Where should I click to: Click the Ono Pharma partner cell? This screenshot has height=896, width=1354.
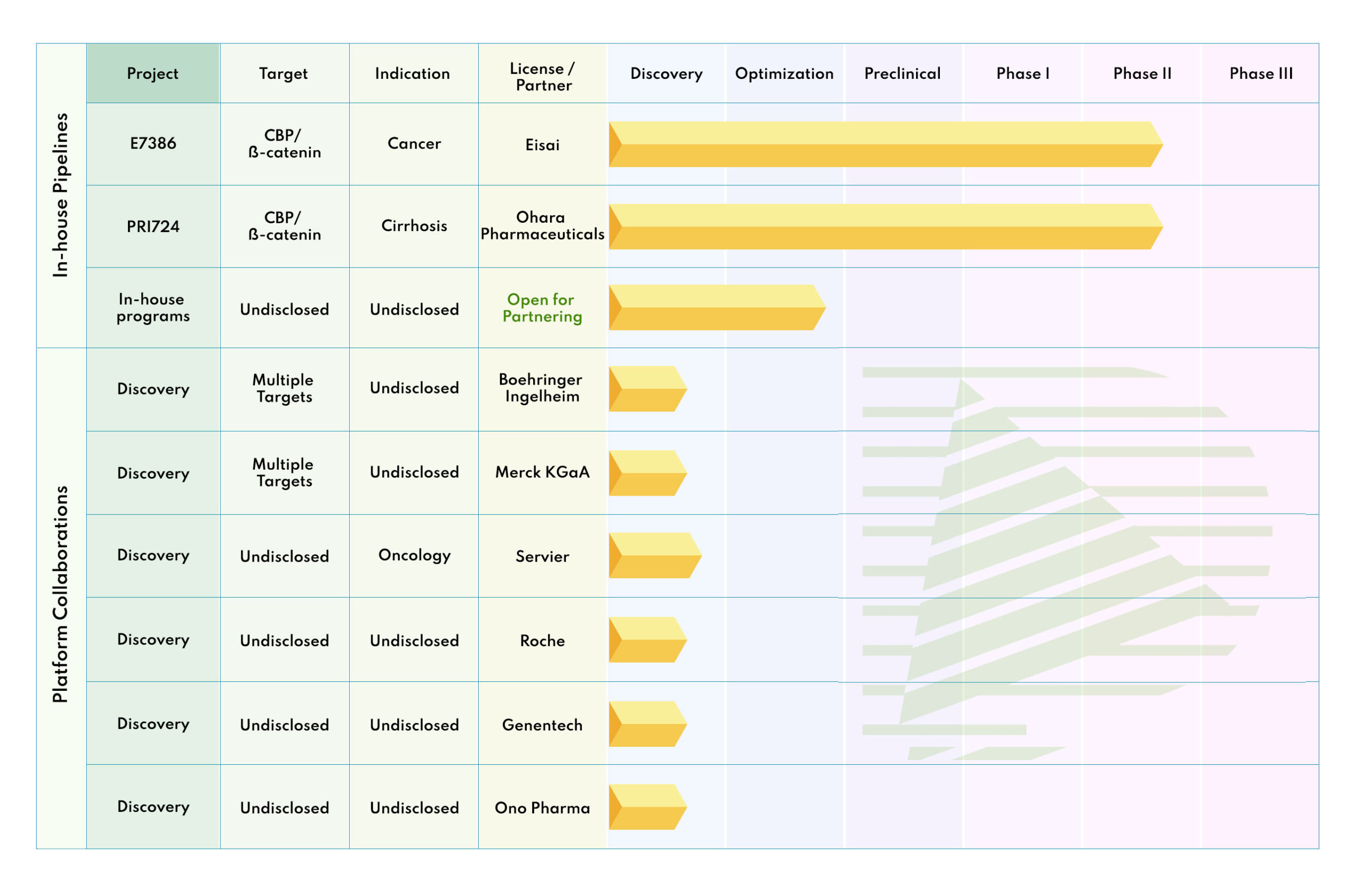coord(543,808)
